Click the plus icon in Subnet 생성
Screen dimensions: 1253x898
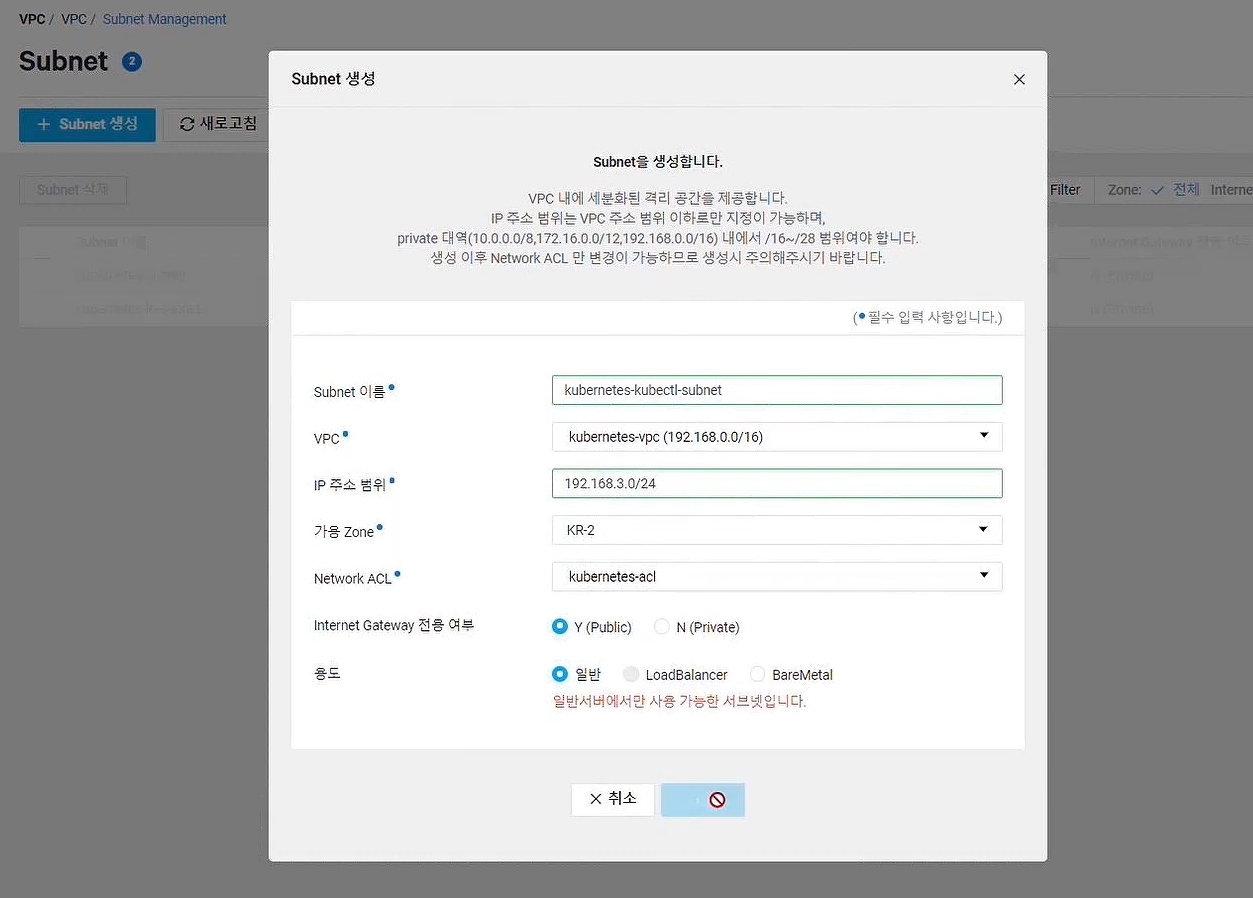(44, 124)
